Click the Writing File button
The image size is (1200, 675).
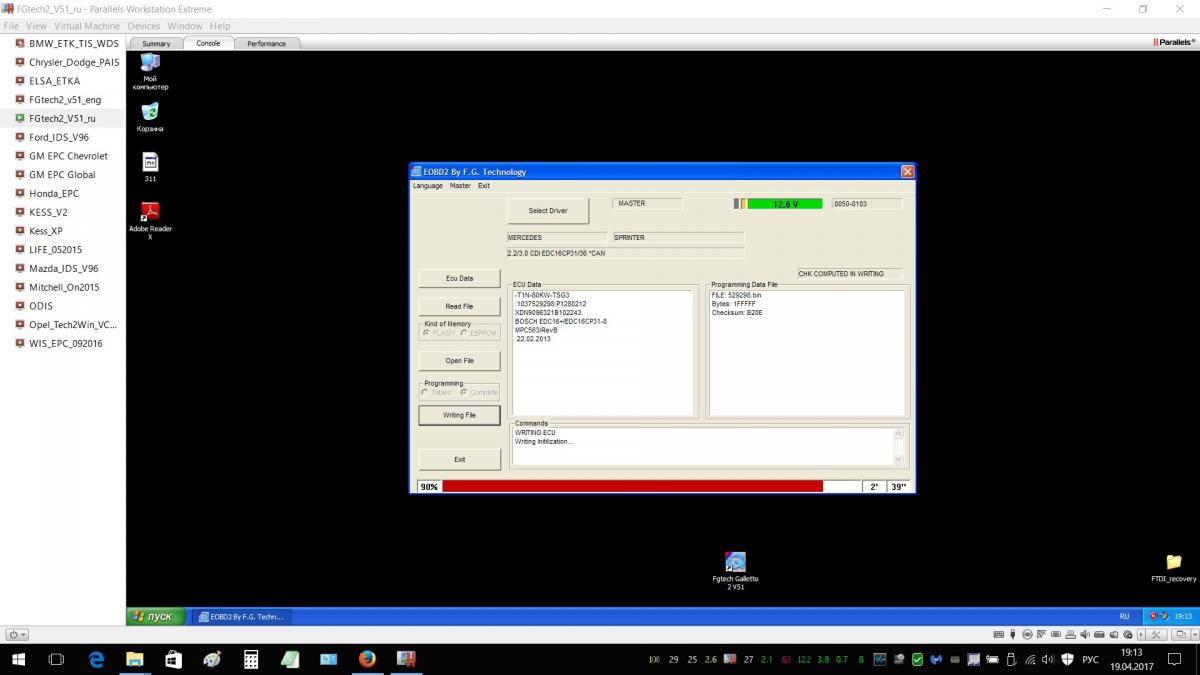click(460, 415)
